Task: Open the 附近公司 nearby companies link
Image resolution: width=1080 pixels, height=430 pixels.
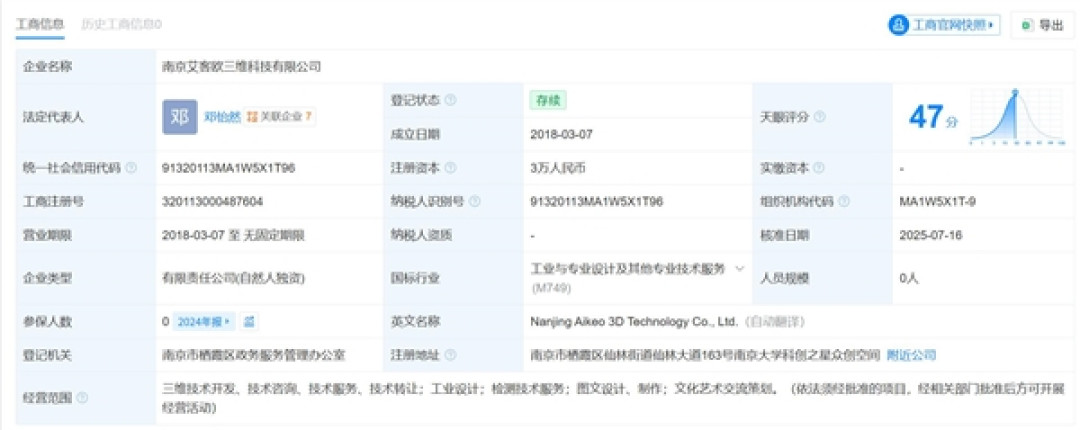Action: coord(911,356)
